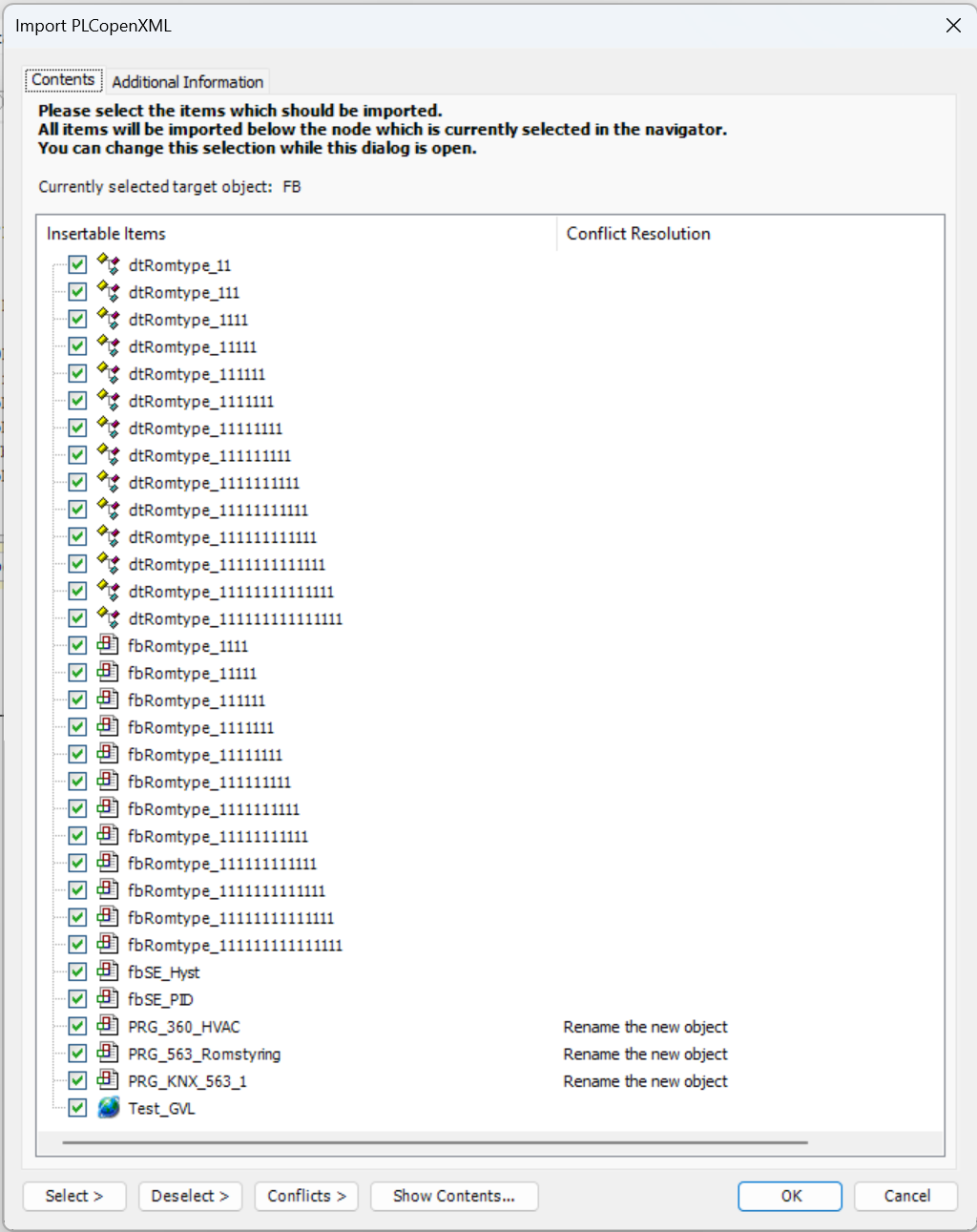Switch to the Contents tab
This screenshot has width=977, height=1232.
(x=63, y=80)
